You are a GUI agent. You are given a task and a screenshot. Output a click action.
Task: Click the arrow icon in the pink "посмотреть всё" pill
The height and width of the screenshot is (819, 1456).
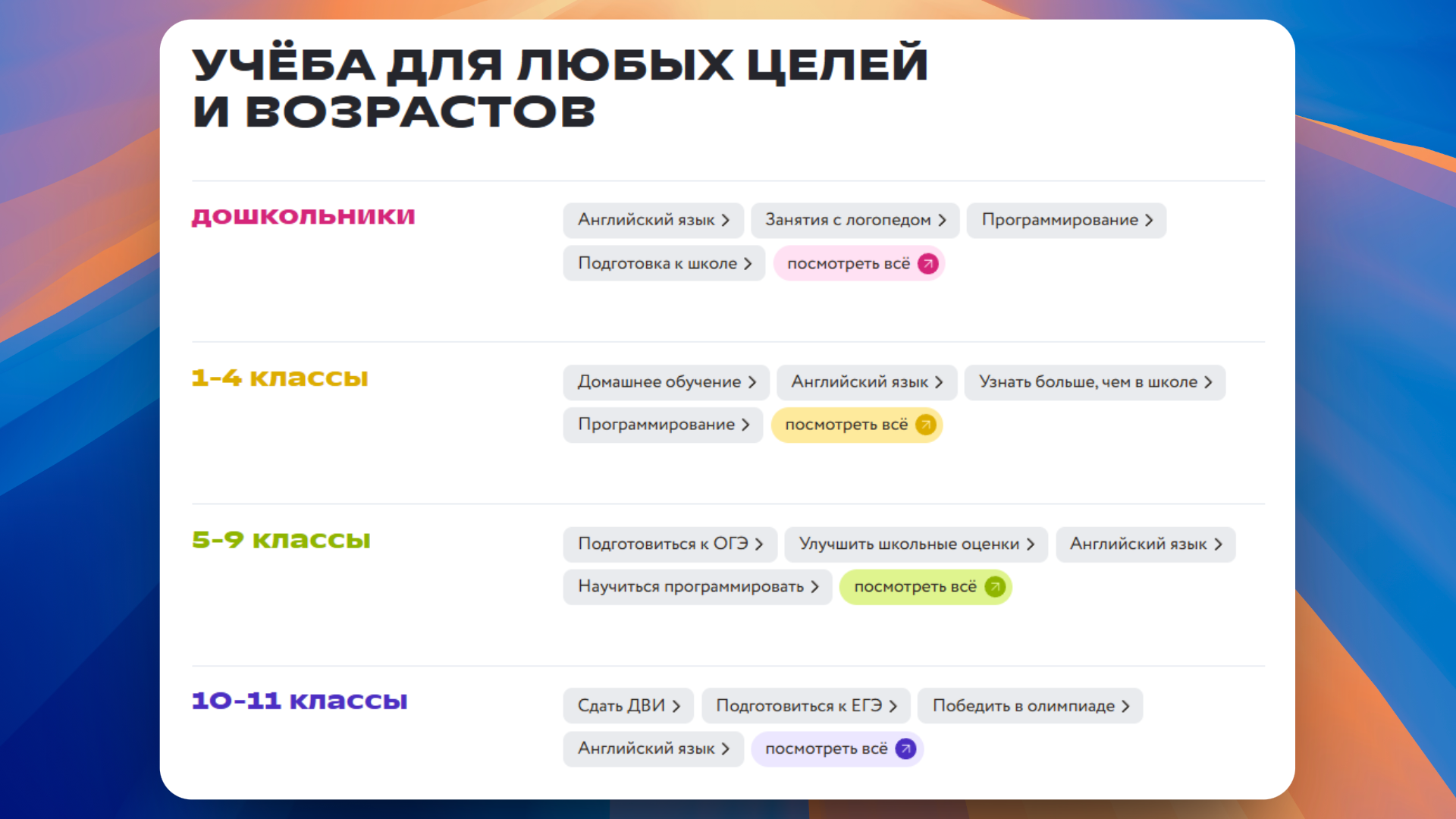[x=927, y=263]
